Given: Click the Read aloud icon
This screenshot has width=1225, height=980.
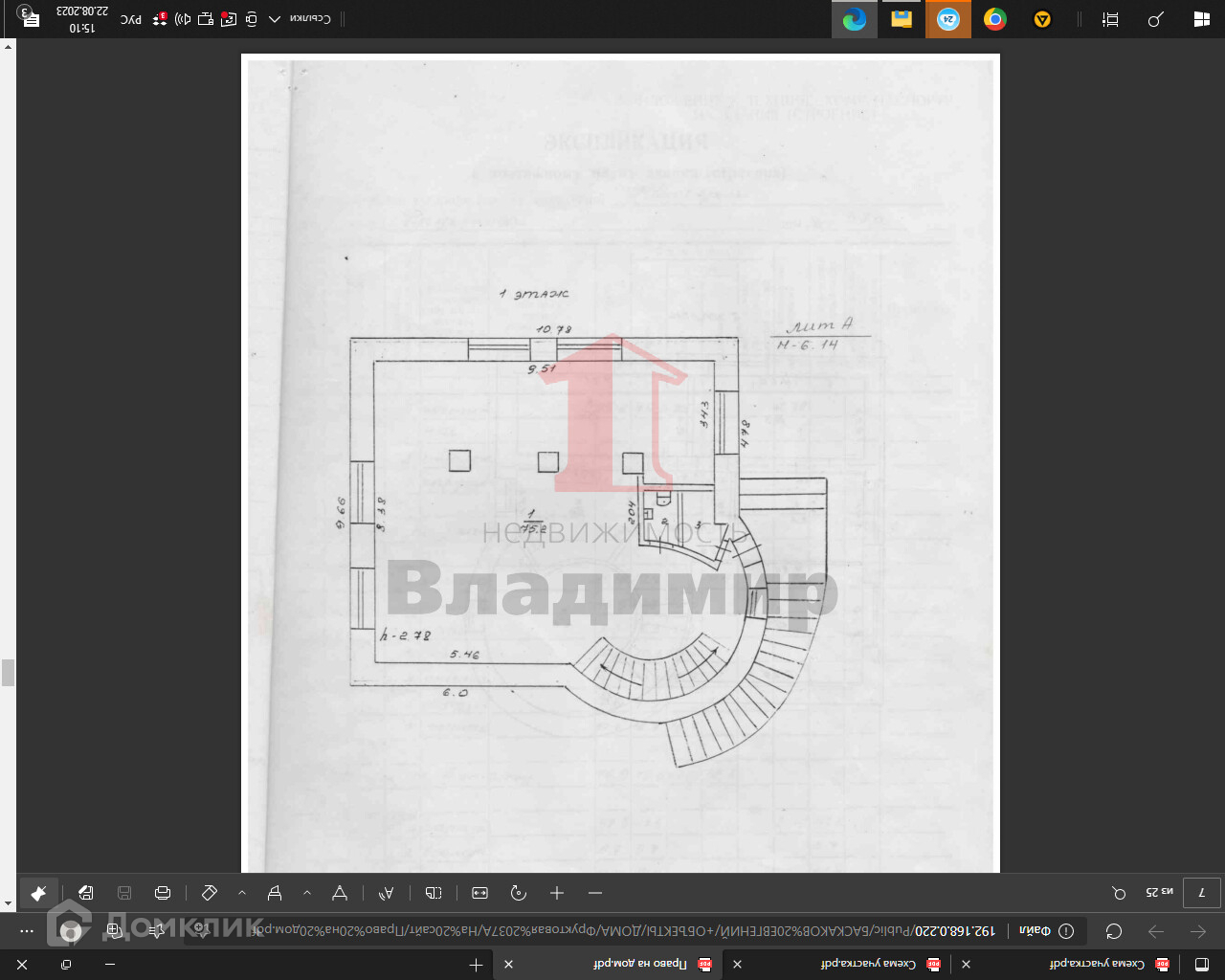Looking at the screenshot, I should tap(387, 893).
